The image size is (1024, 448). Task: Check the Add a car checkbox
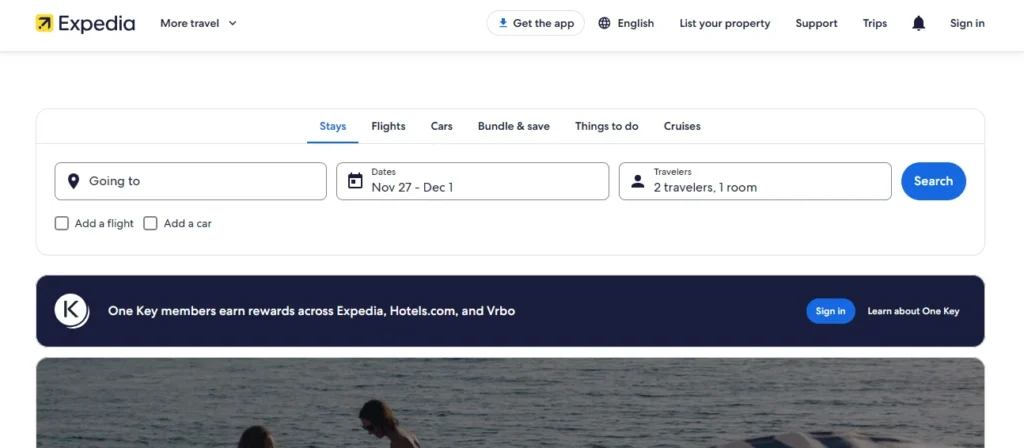[x=150, y=223]
